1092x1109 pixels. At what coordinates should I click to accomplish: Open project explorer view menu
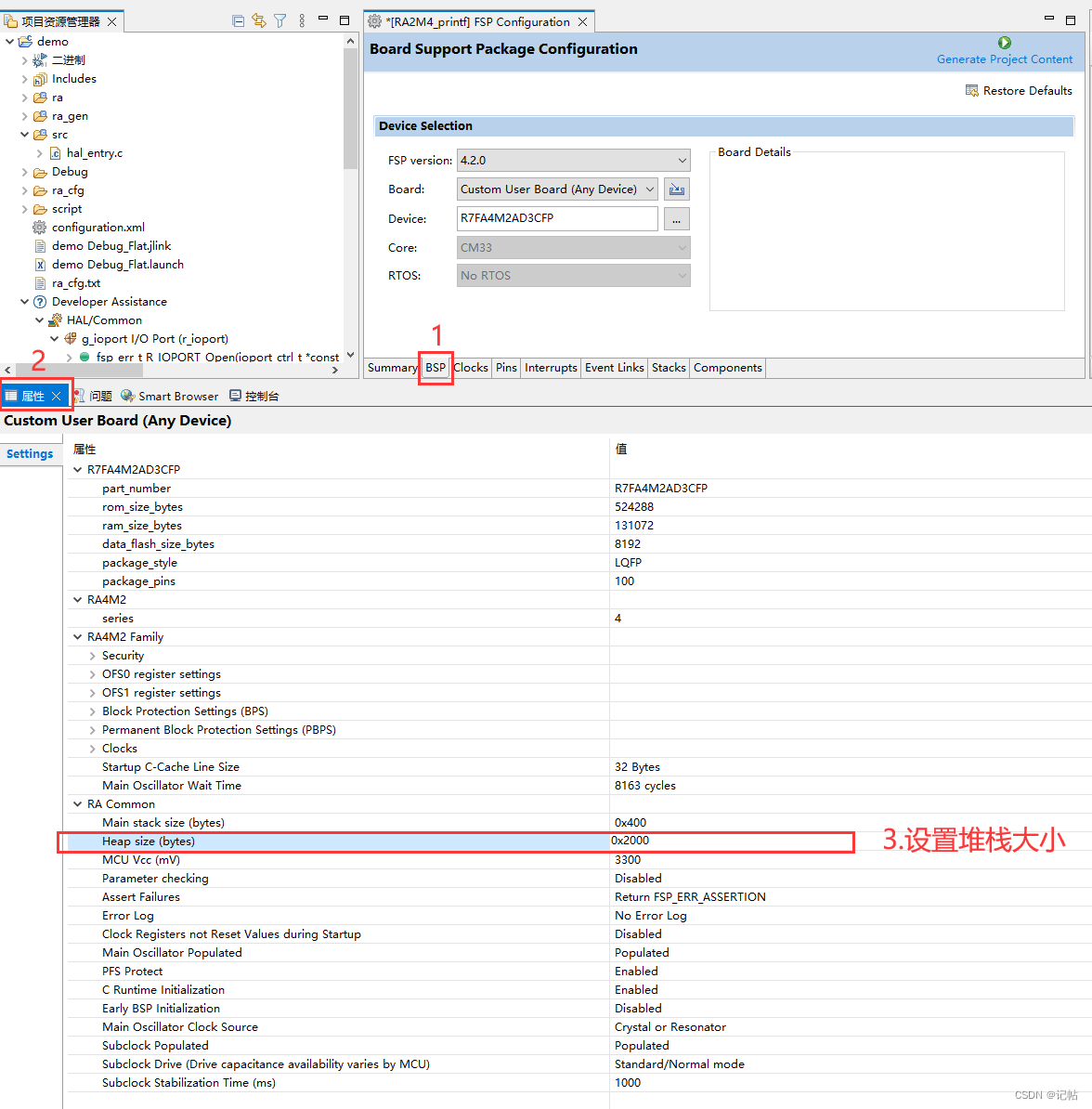(302, 21)
